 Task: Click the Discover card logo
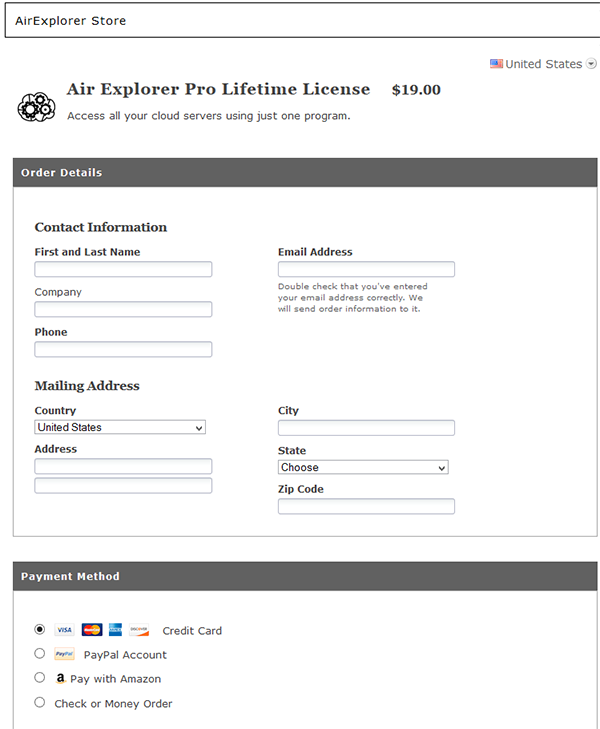(139, 630)
